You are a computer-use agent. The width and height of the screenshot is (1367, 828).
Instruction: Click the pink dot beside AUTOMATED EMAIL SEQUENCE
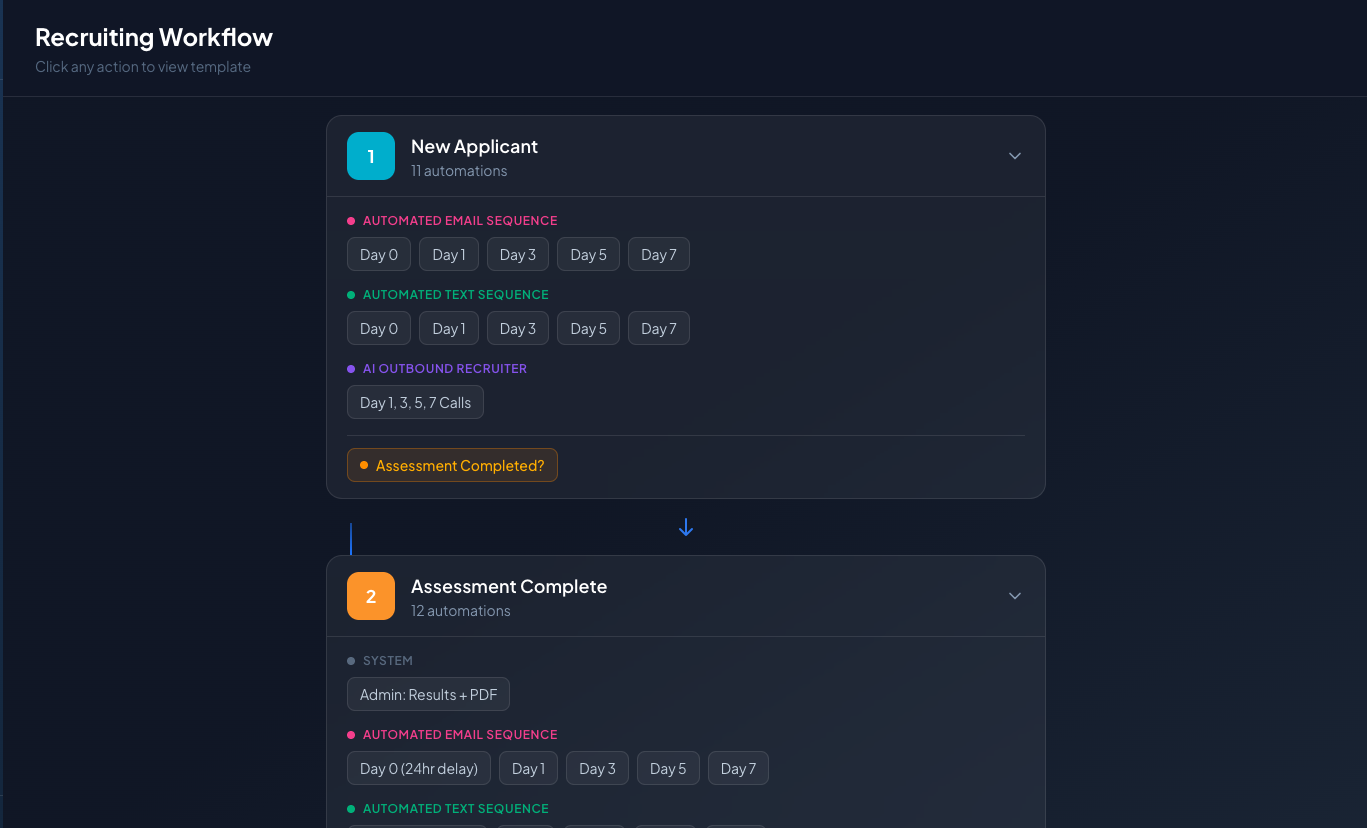pyautogui.click(x=352, y=220)
